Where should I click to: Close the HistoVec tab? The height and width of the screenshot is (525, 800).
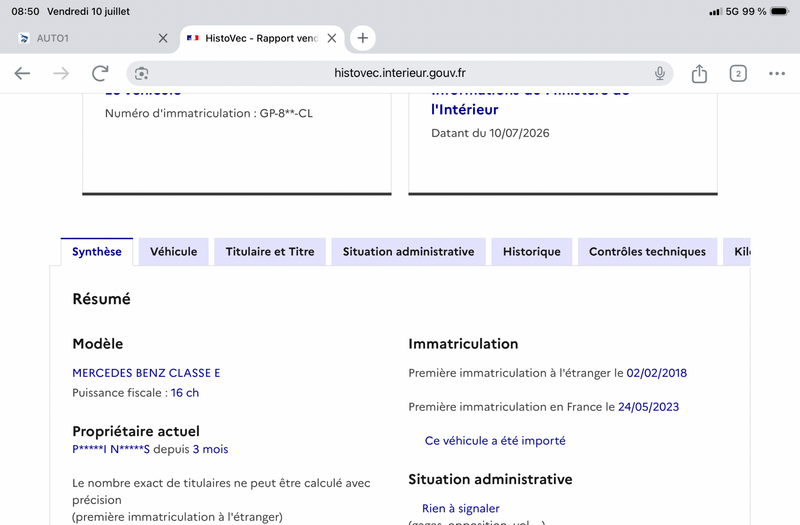(332, 38)
